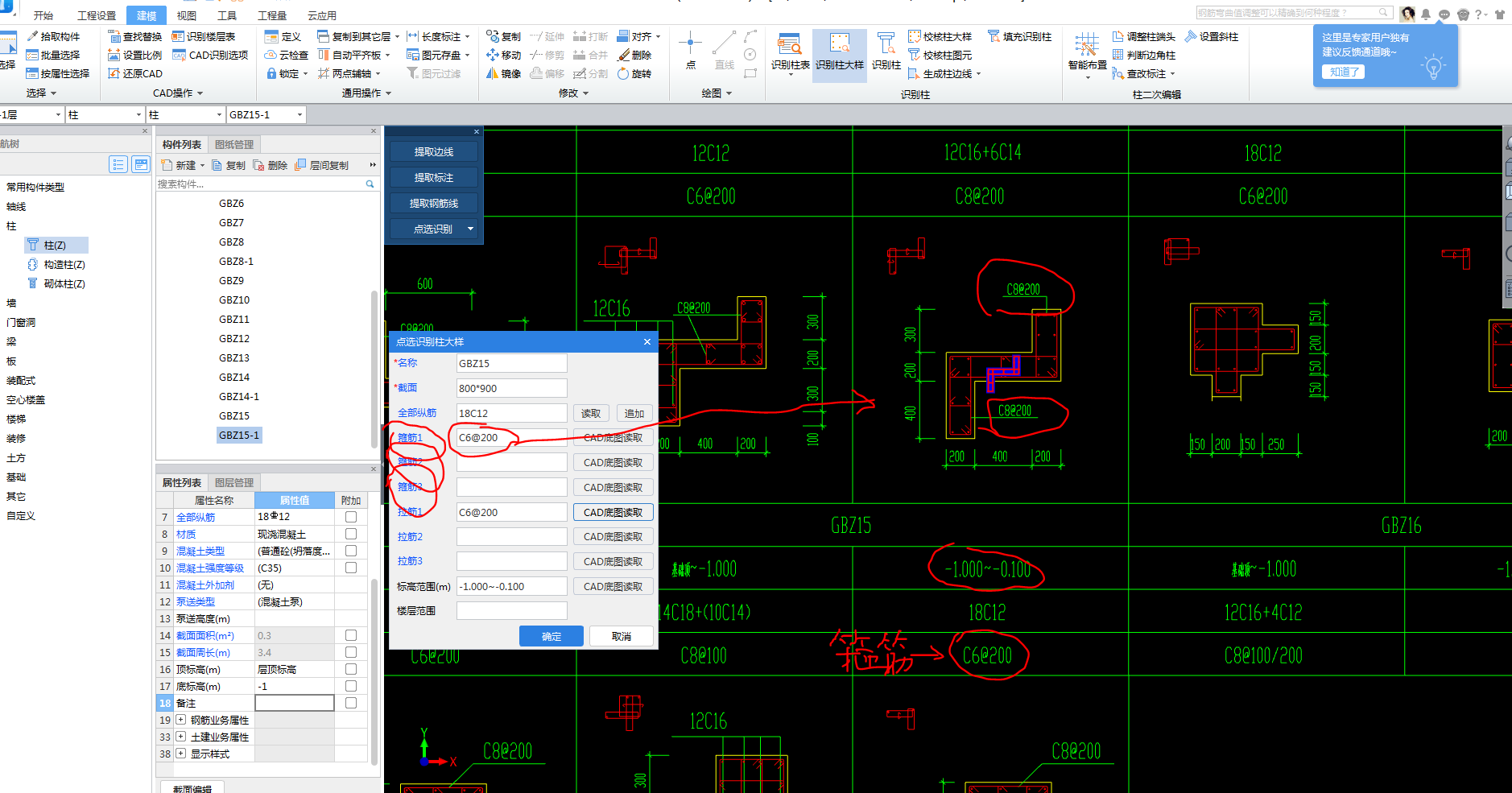Select the 移动 move tool

[504, 55]
